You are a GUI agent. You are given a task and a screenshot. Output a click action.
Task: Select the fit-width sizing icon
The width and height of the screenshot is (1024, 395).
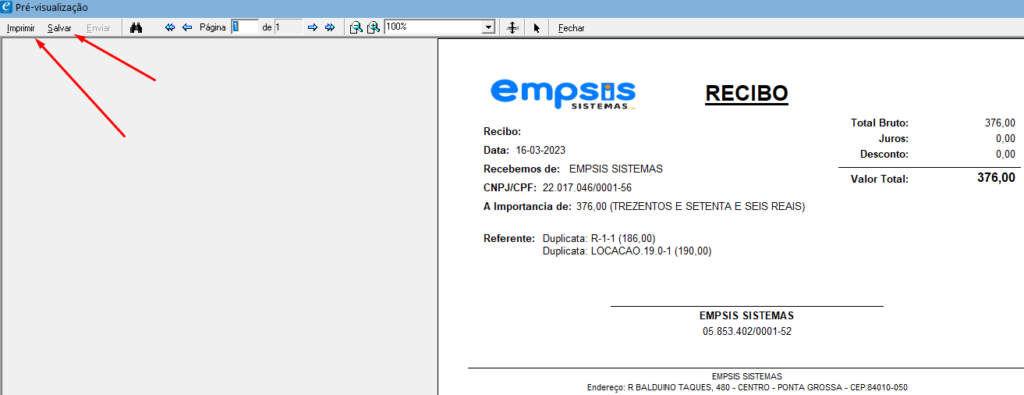(513, 28)
